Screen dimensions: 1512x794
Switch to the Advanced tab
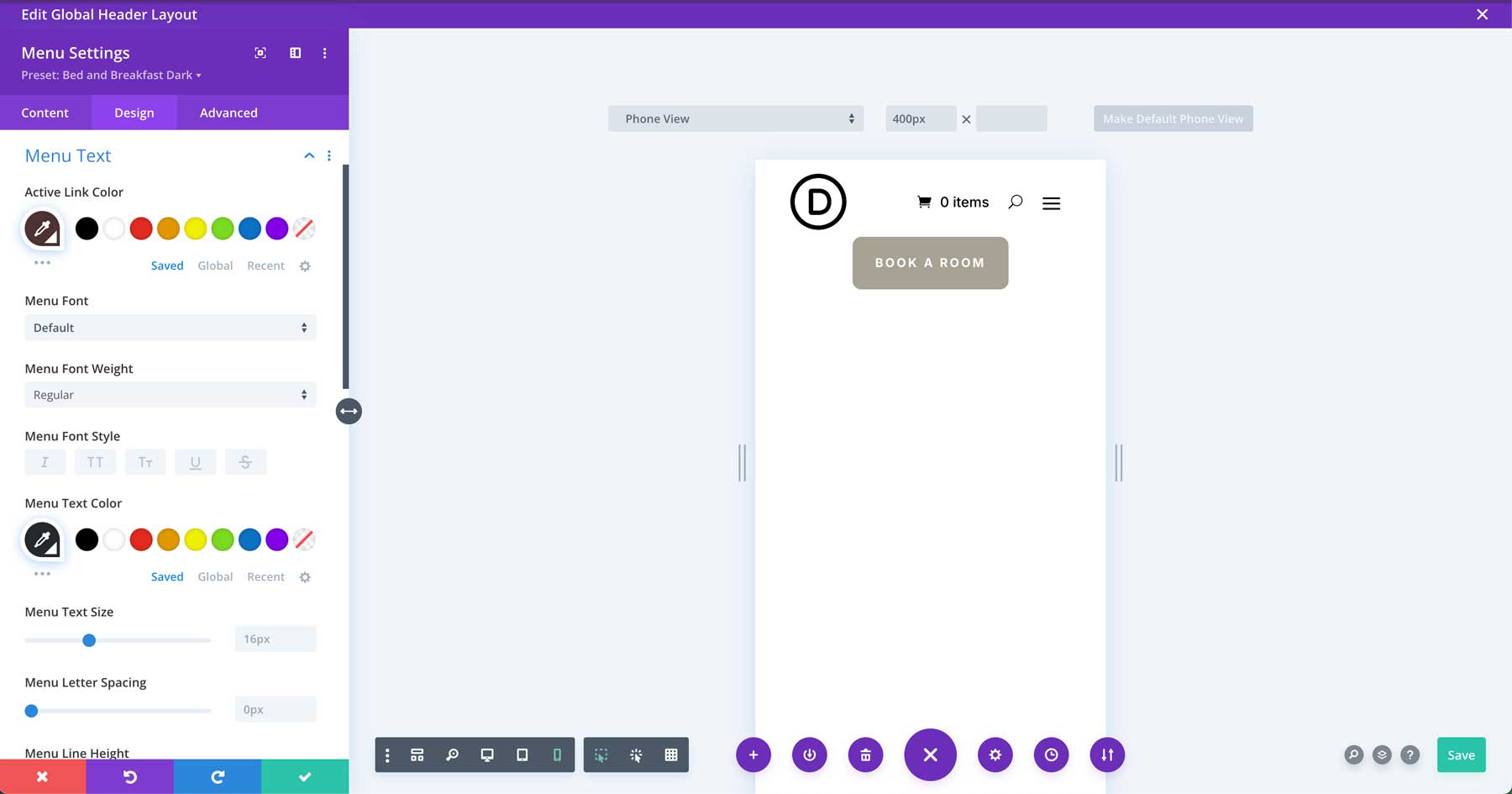[x=228, y=112]
